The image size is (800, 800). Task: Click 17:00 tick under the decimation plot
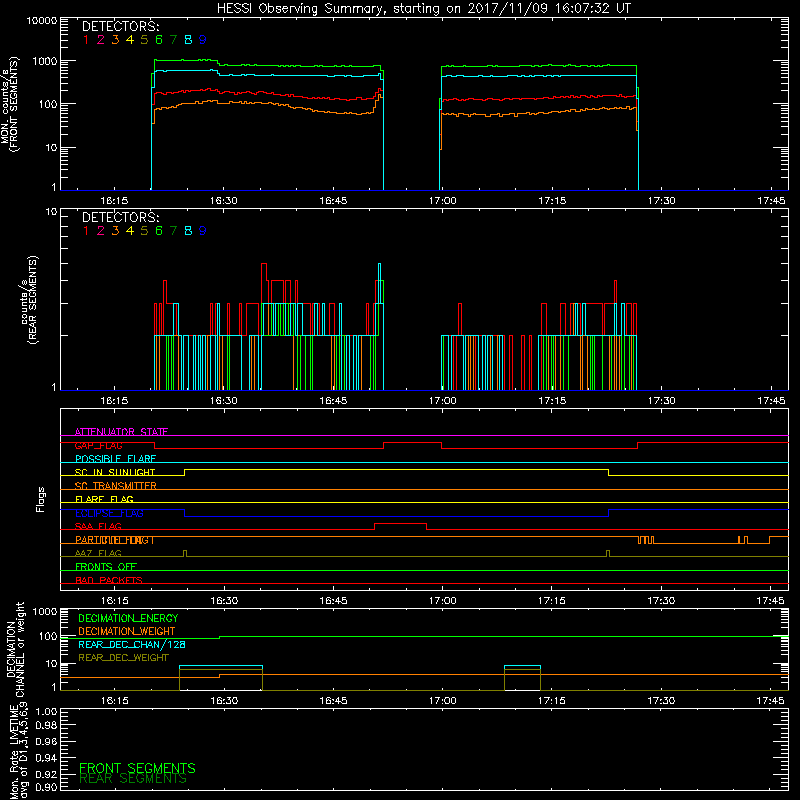442,701
